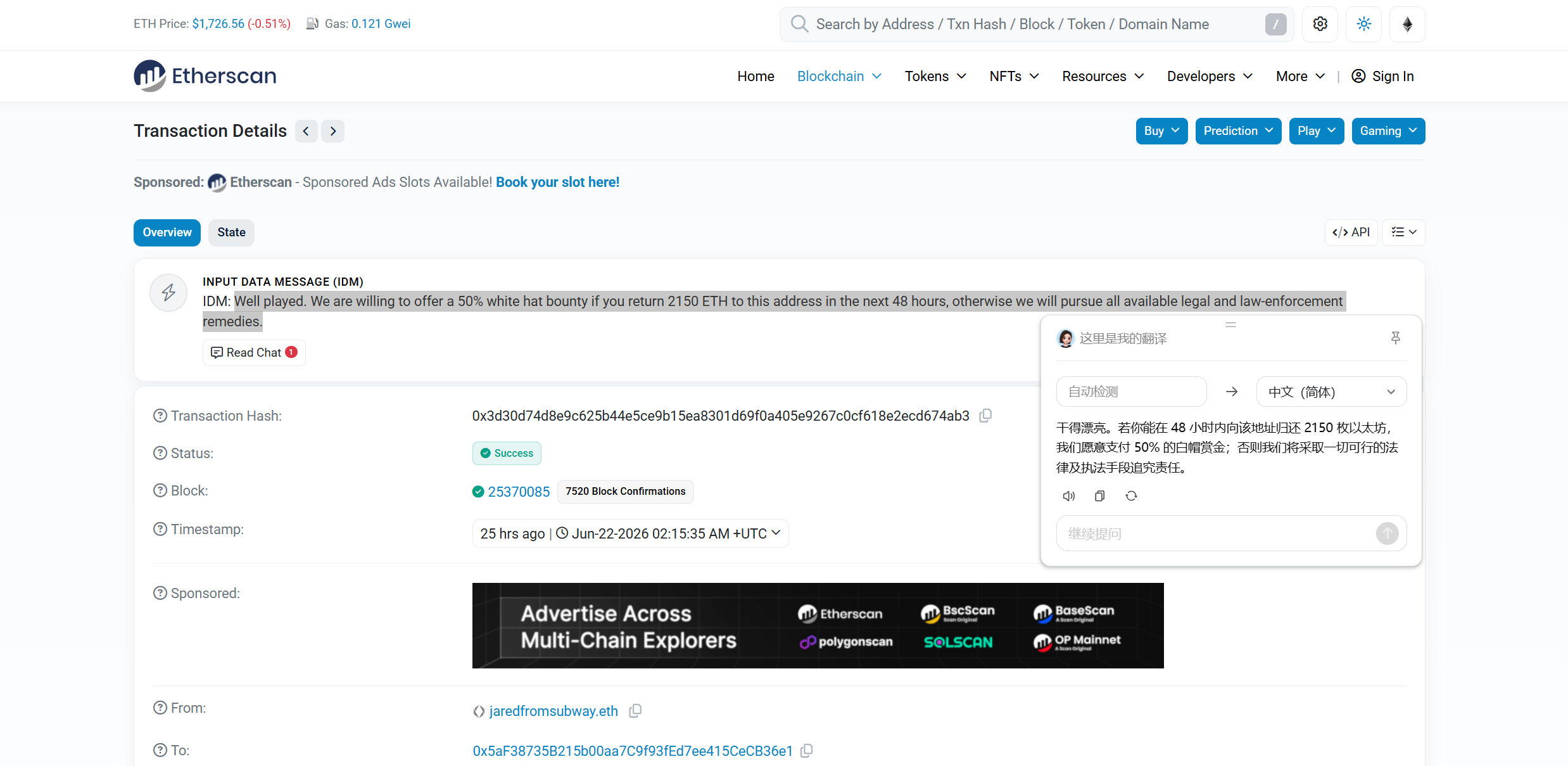Open site settings gear icon
The image size is (1568, 766).
(x=1320, y=24)
